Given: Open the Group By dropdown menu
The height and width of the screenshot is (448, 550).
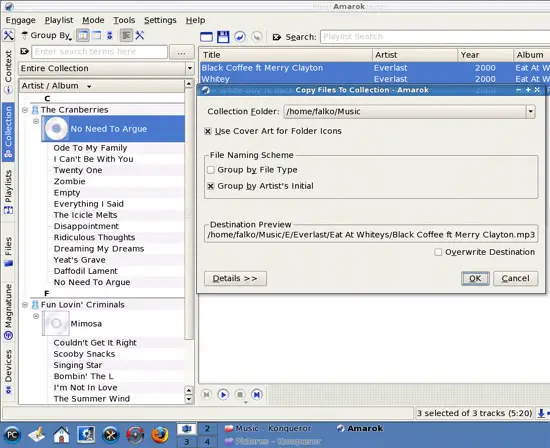Looking at the screenshot, I should tap(47, 35).
